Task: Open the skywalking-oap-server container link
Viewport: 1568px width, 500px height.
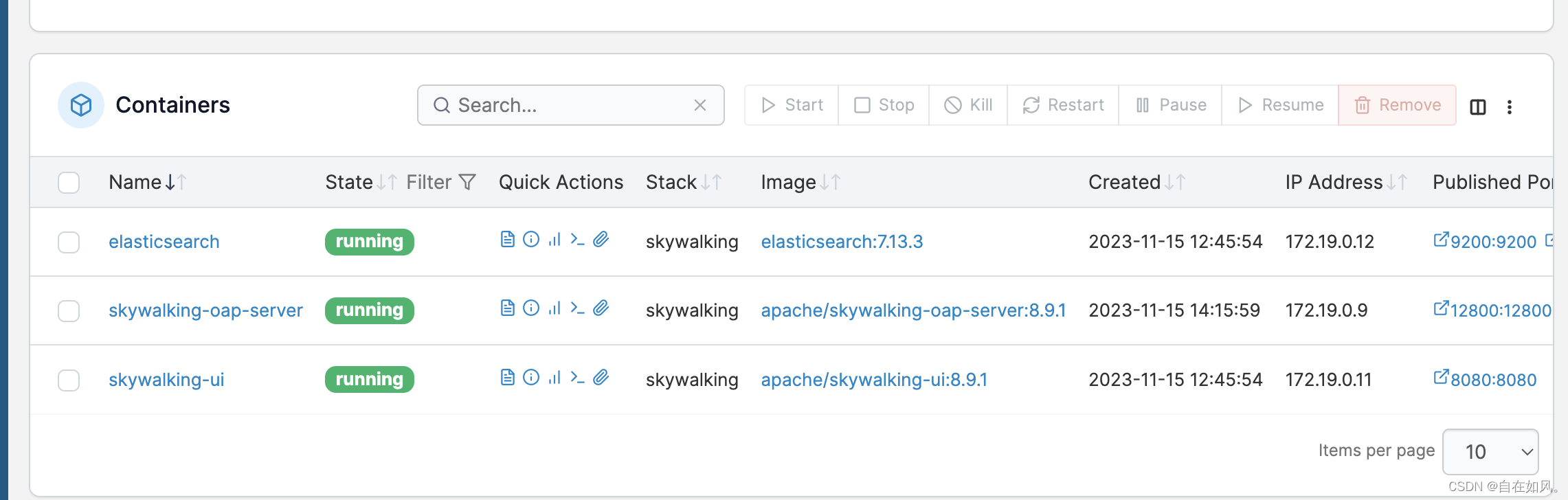Action: (x=205, y=310)
